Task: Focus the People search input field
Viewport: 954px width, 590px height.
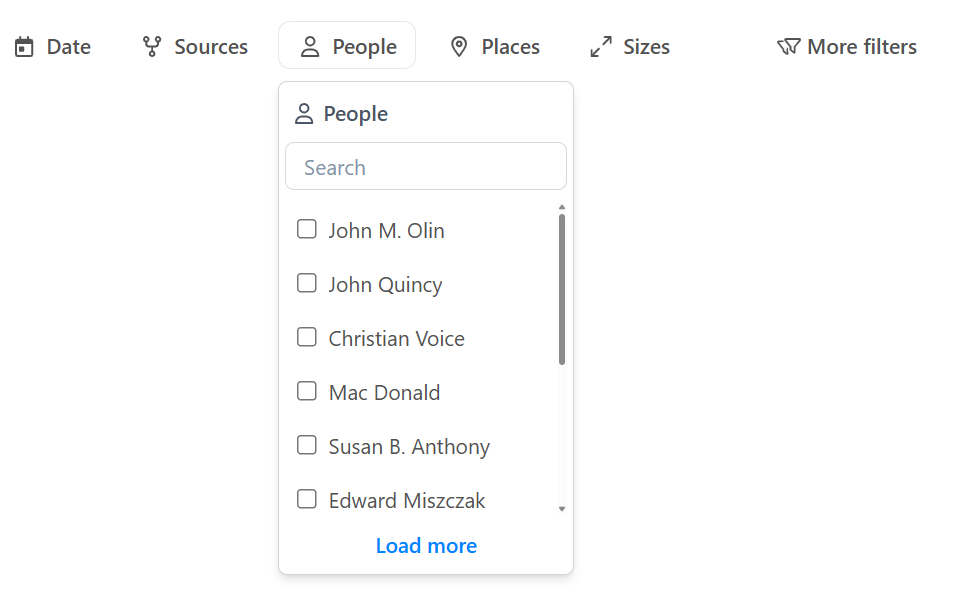Action: coord(426,167)
